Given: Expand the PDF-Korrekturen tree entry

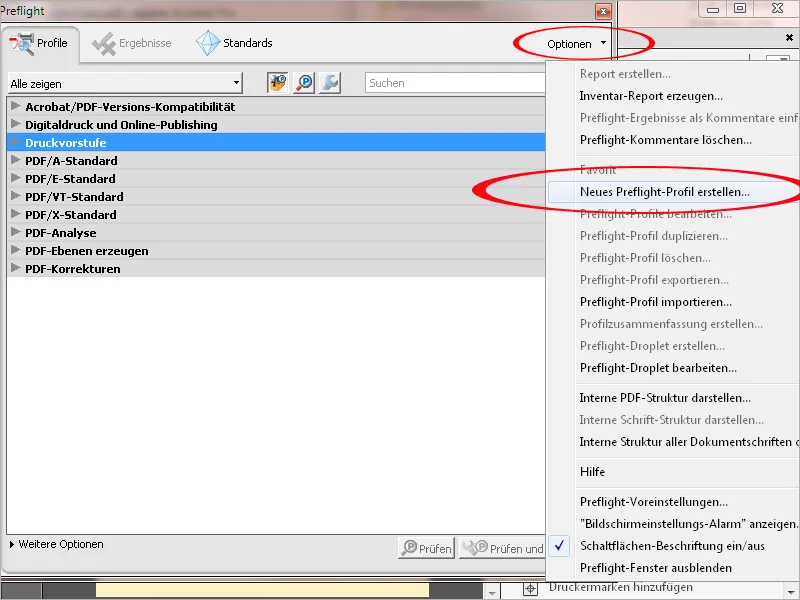Looking at the screenshot, I should 15,268.
